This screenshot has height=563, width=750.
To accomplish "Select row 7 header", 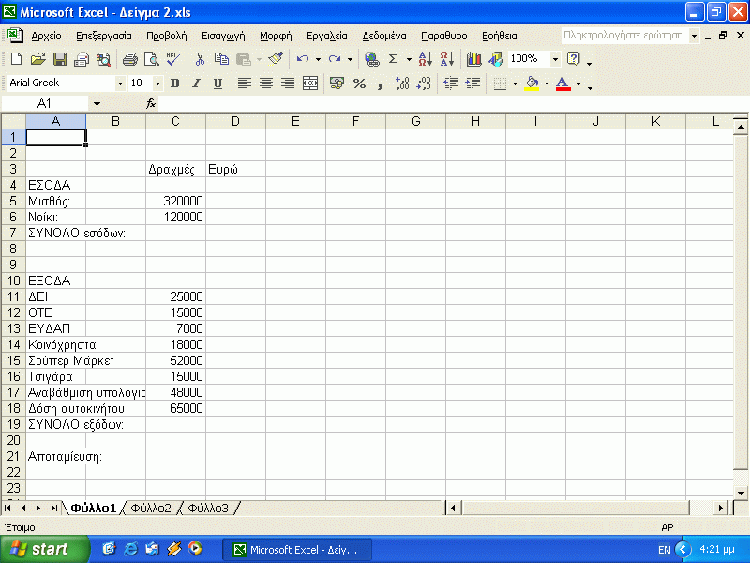I will pyautogui.click(x=13, y=233).
